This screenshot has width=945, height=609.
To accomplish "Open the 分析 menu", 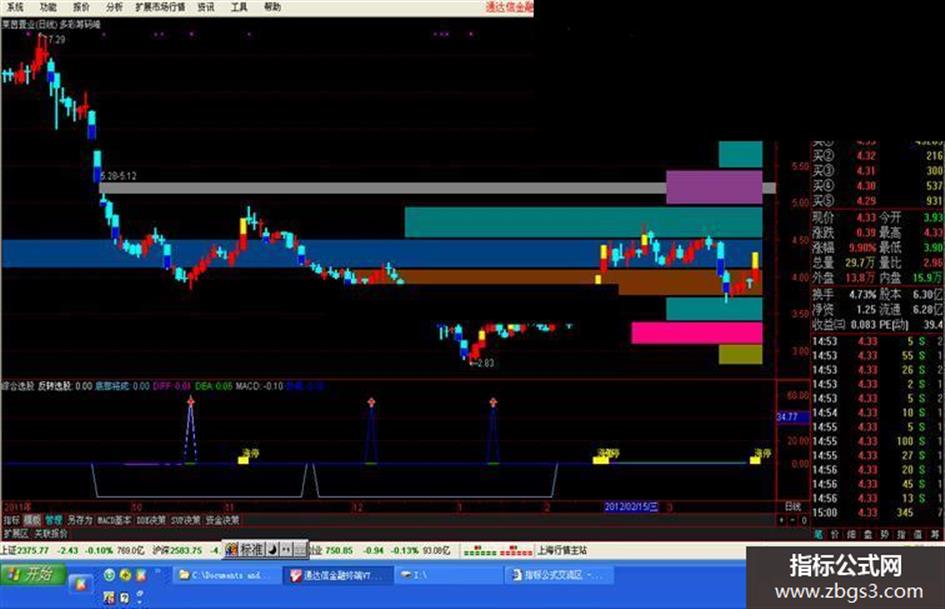I will (x=114, y=7).
